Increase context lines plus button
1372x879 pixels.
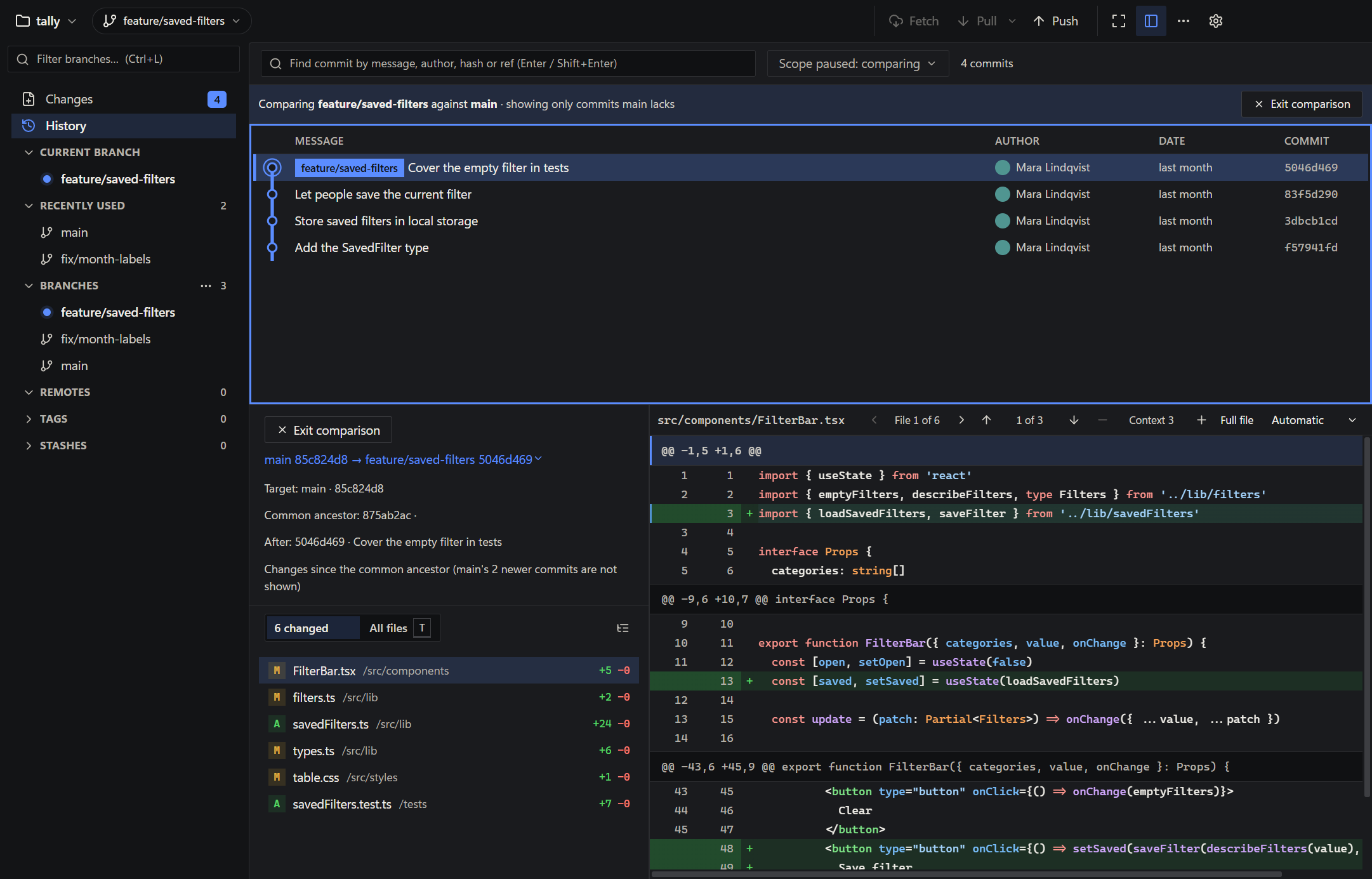1201,420
